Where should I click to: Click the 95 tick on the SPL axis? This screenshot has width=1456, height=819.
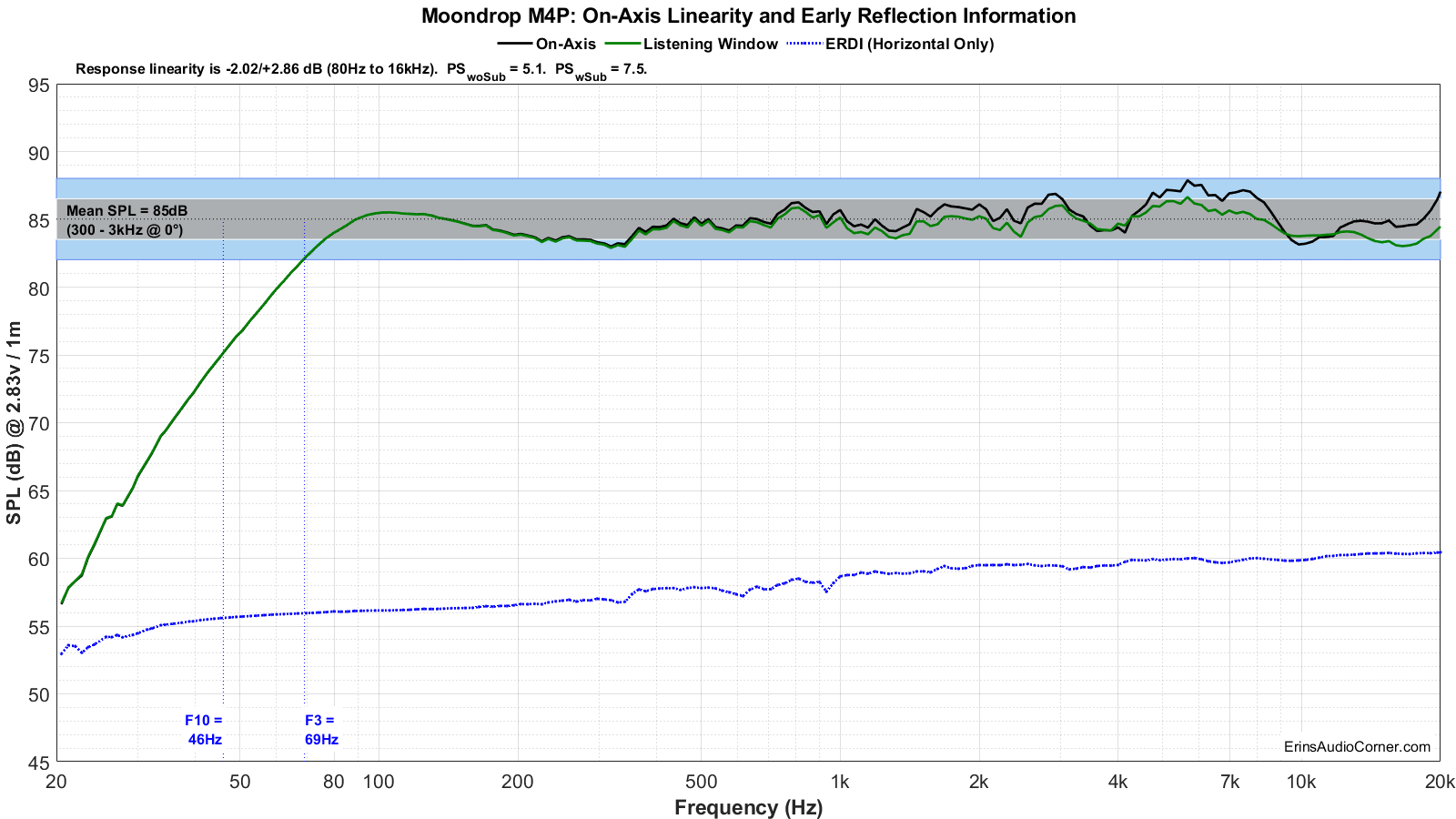coord(39,86)
